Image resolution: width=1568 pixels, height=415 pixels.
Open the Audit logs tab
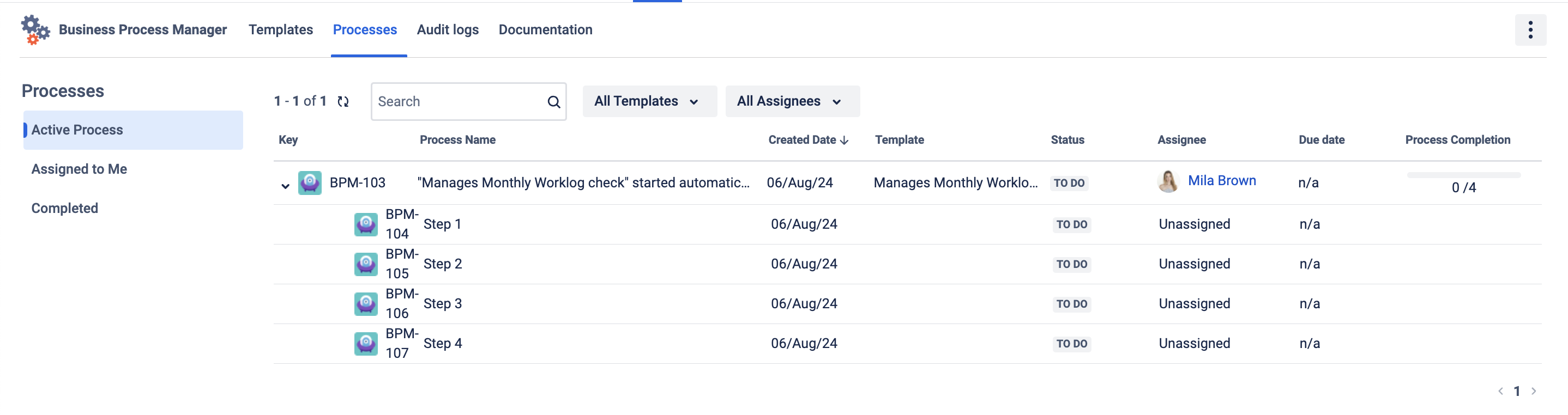[x=448, y=30]
